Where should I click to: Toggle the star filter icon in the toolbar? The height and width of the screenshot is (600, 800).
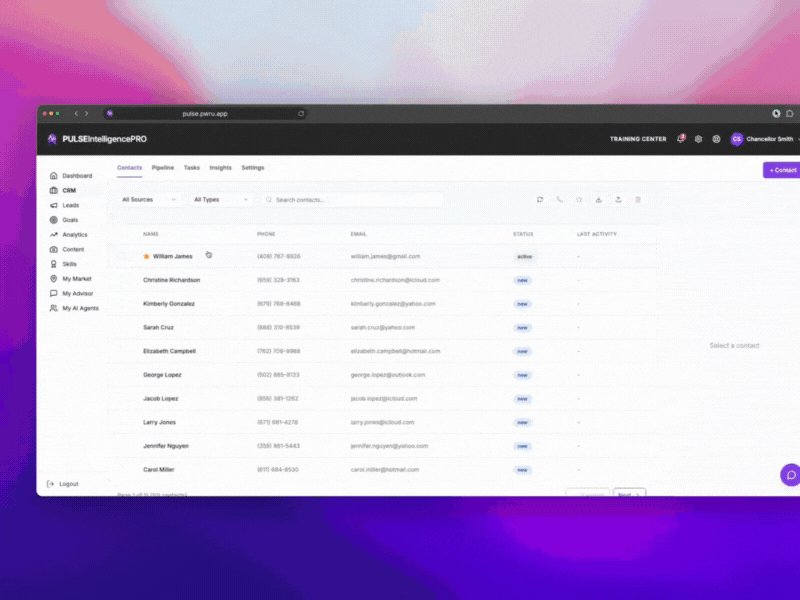click(x=579, y=200)
